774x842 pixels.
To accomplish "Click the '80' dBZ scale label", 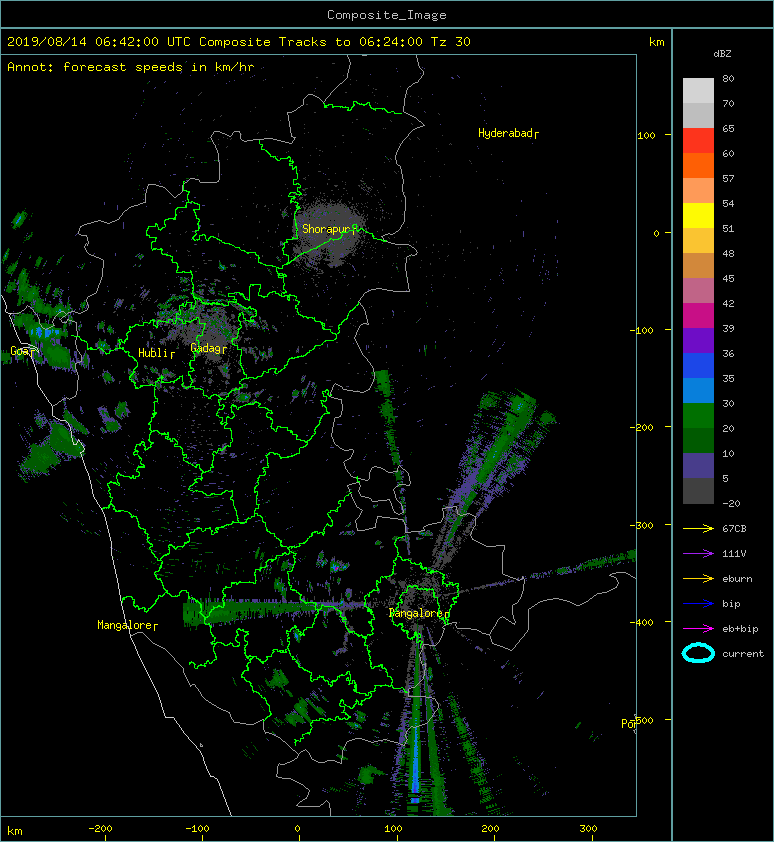I will (728, 78).
